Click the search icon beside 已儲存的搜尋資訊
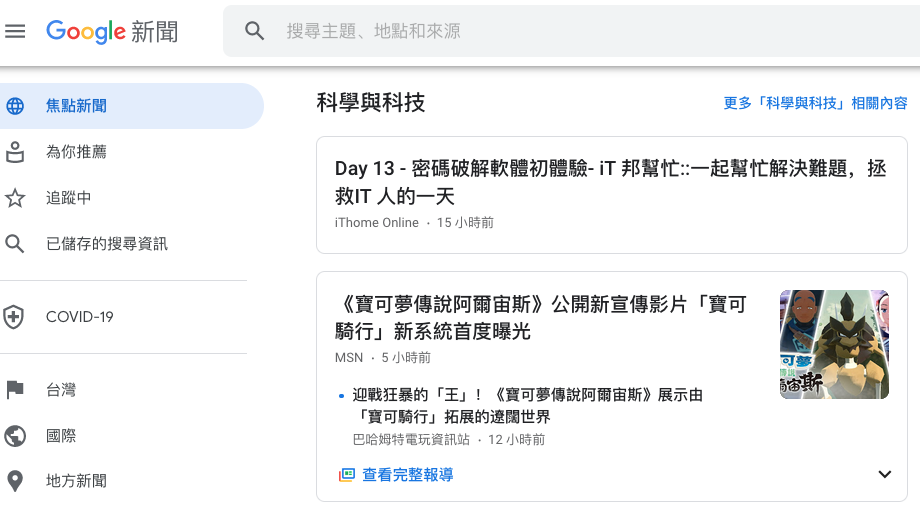Viewport: 920px width, 510px height. click(15, 244)
